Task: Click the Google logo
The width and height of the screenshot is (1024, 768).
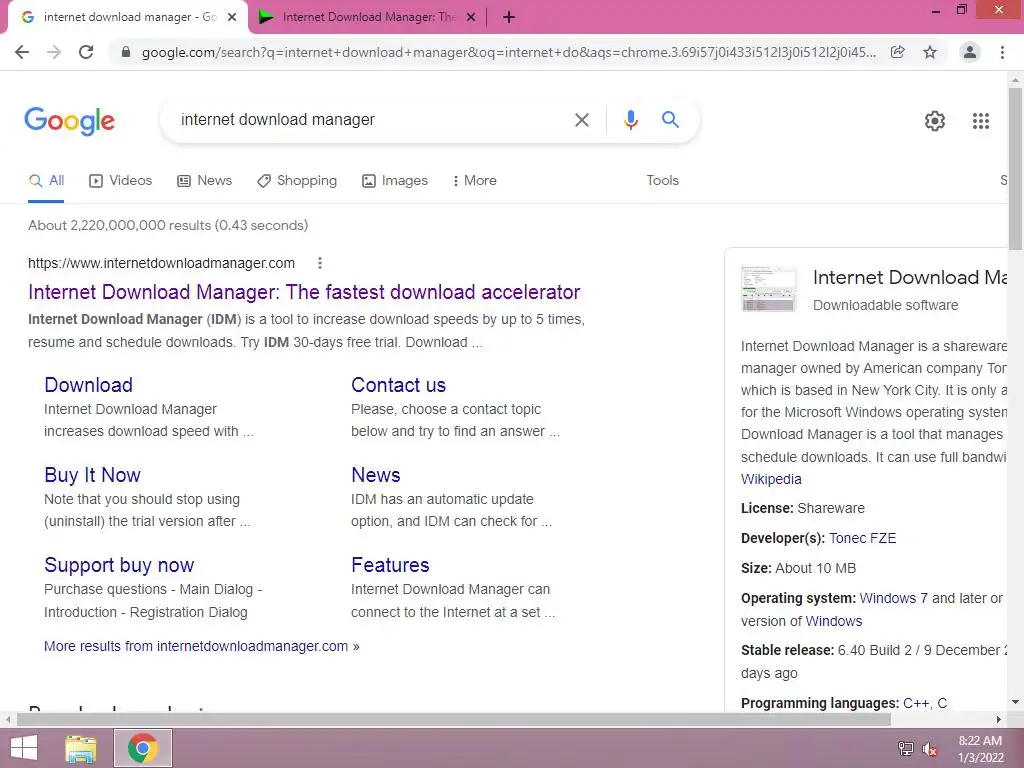Action: 69,121
